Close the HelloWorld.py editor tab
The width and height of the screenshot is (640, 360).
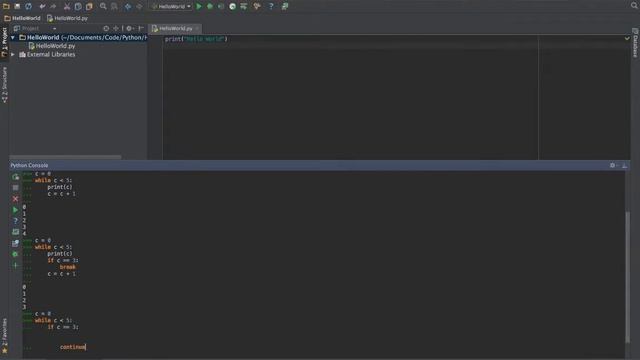coord(197,29)
